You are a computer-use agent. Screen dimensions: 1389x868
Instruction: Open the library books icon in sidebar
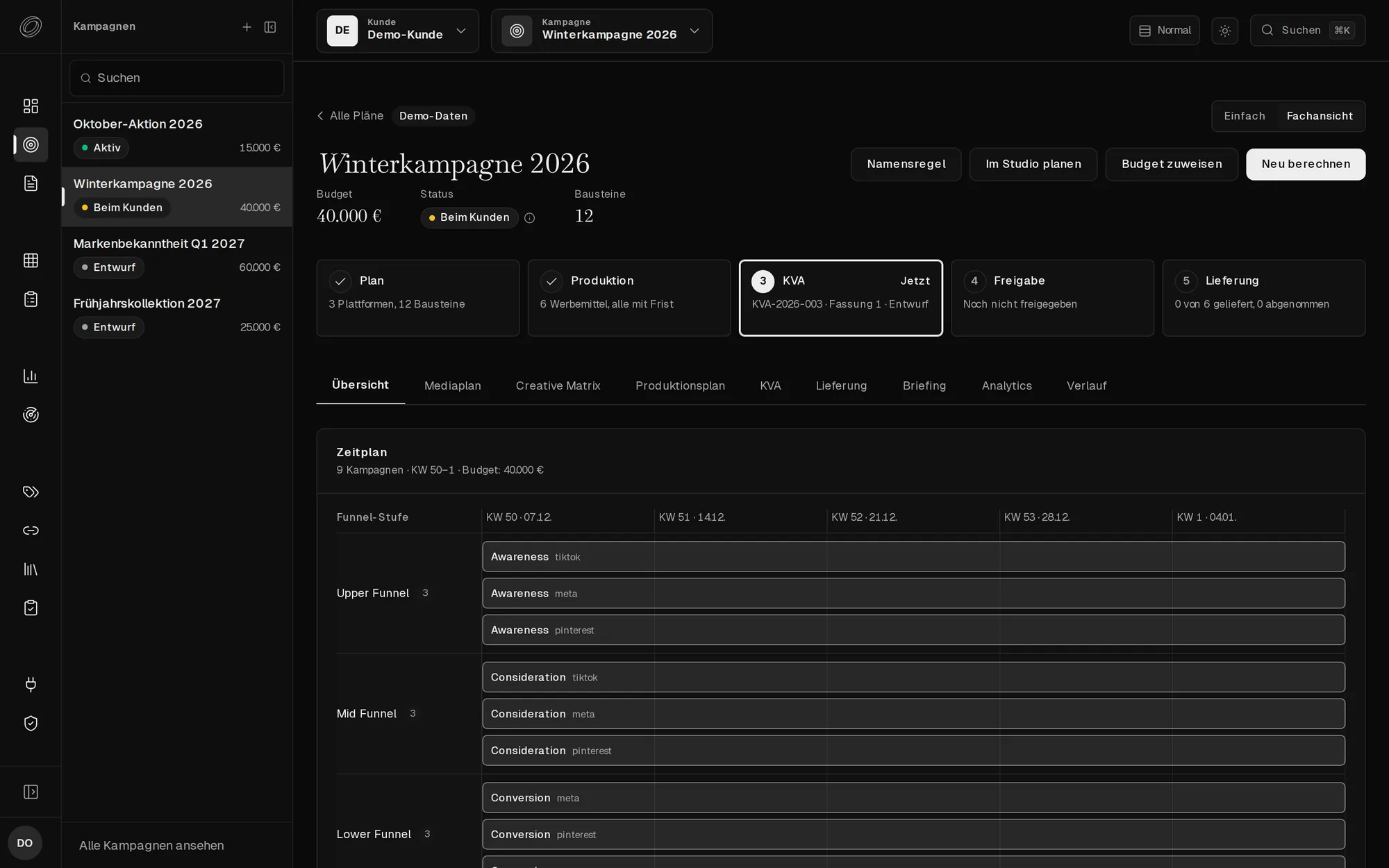coord(31,569)
